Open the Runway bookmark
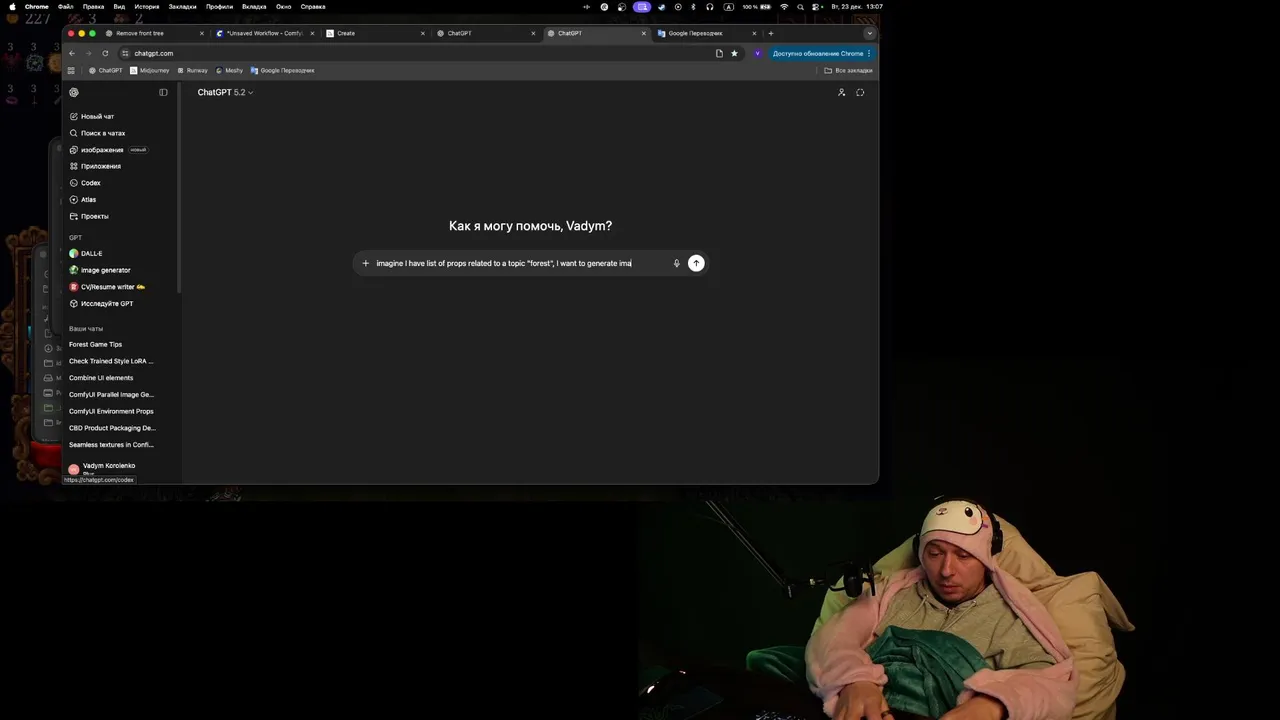This screenshot has height=720, width=1280. coord(193,71)
